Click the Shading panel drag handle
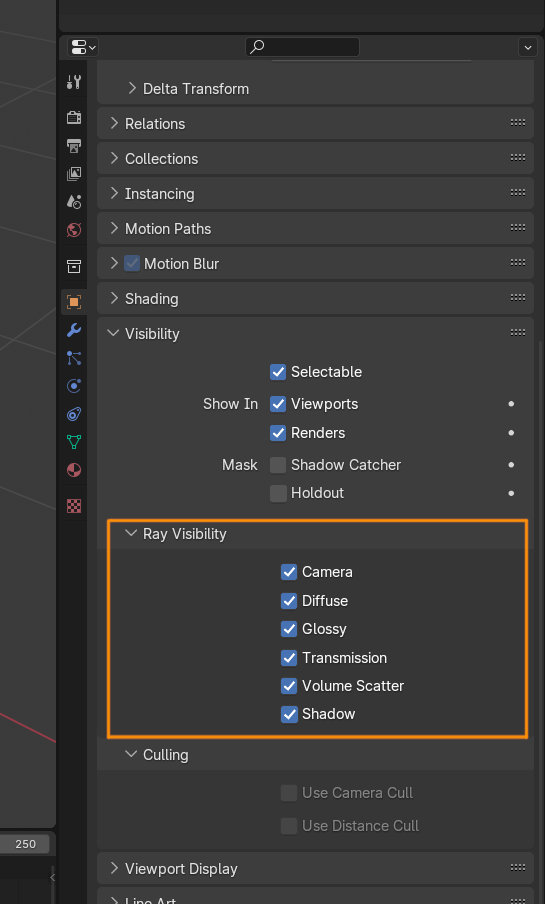 [517, 297]
